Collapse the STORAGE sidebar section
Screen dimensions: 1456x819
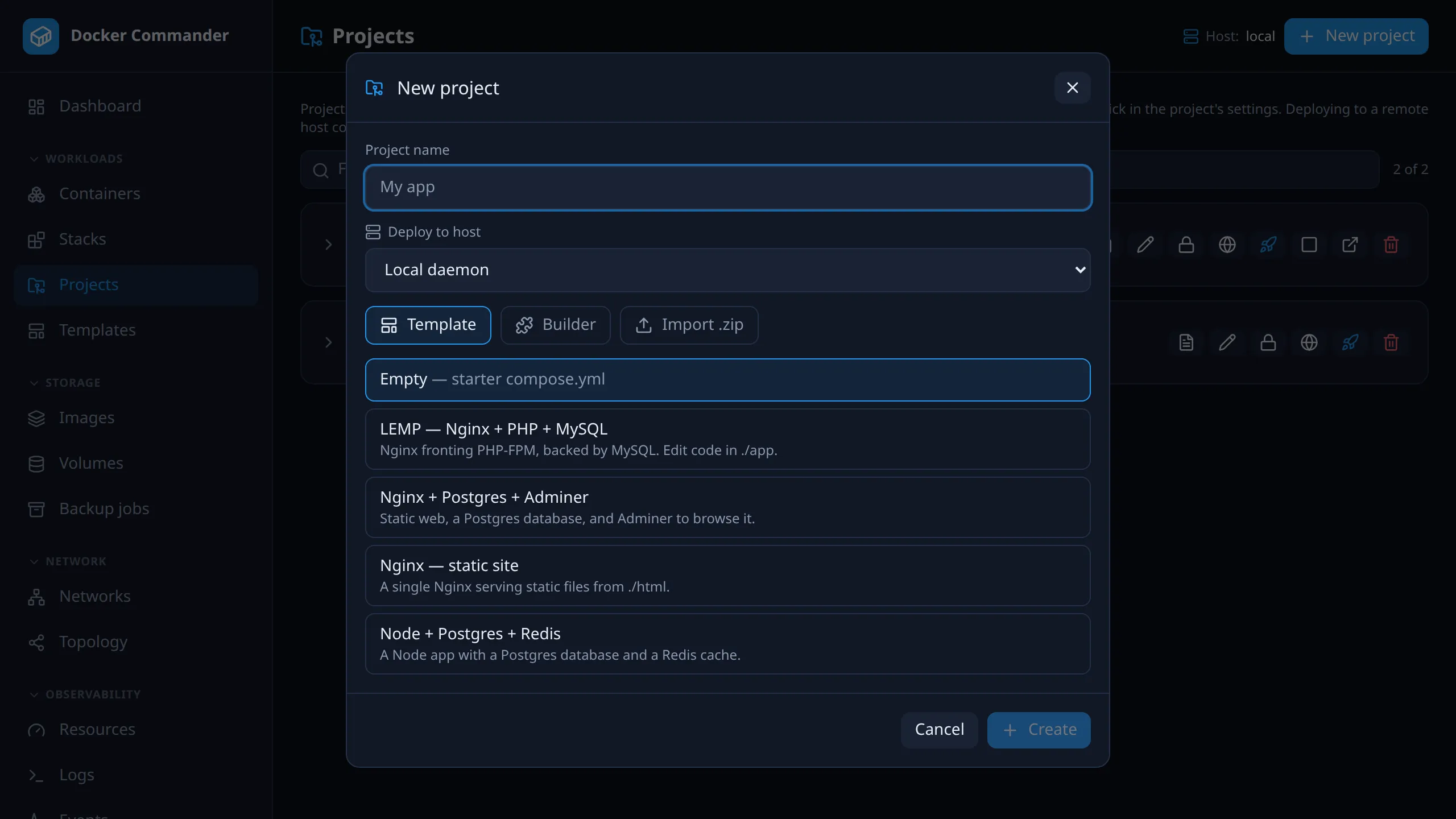pyautogui.click(x=65, y=383)
